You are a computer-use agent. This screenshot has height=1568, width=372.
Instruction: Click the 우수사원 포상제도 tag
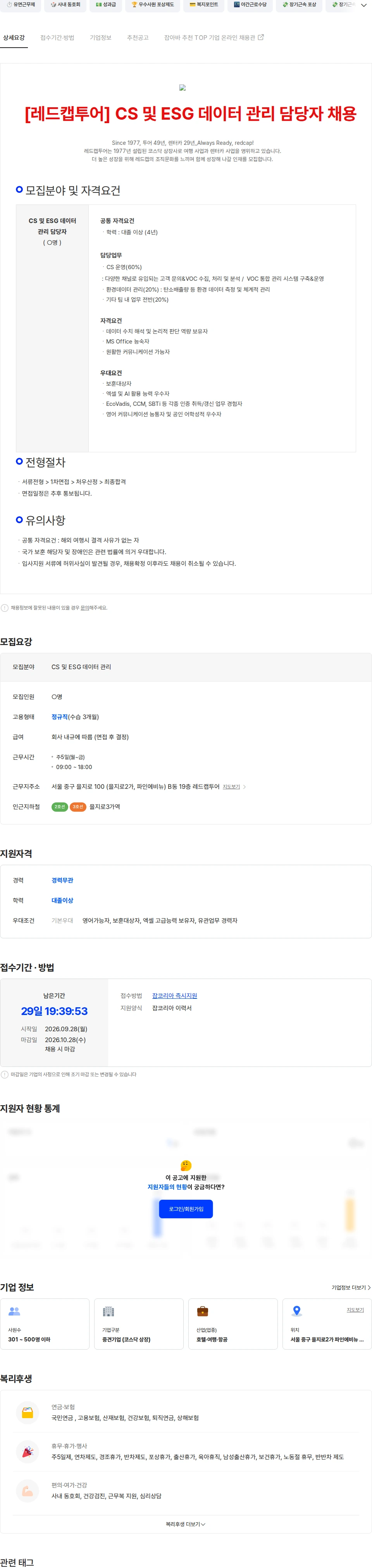coord(153,5)
